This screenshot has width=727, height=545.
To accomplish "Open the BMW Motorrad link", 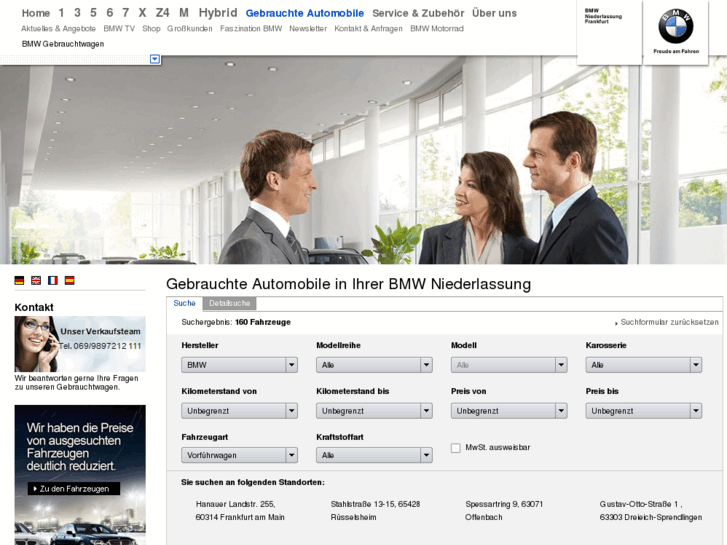I will point(437,29).
